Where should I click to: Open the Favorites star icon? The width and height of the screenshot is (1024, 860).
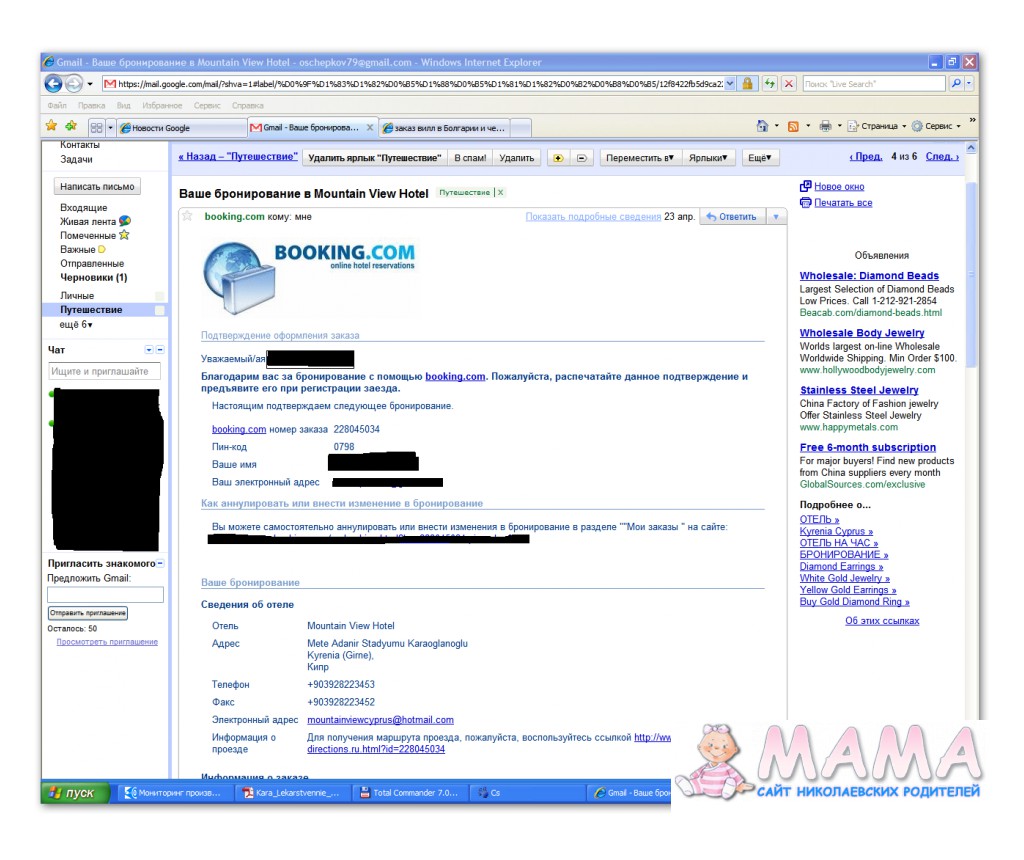click(51, 126)
